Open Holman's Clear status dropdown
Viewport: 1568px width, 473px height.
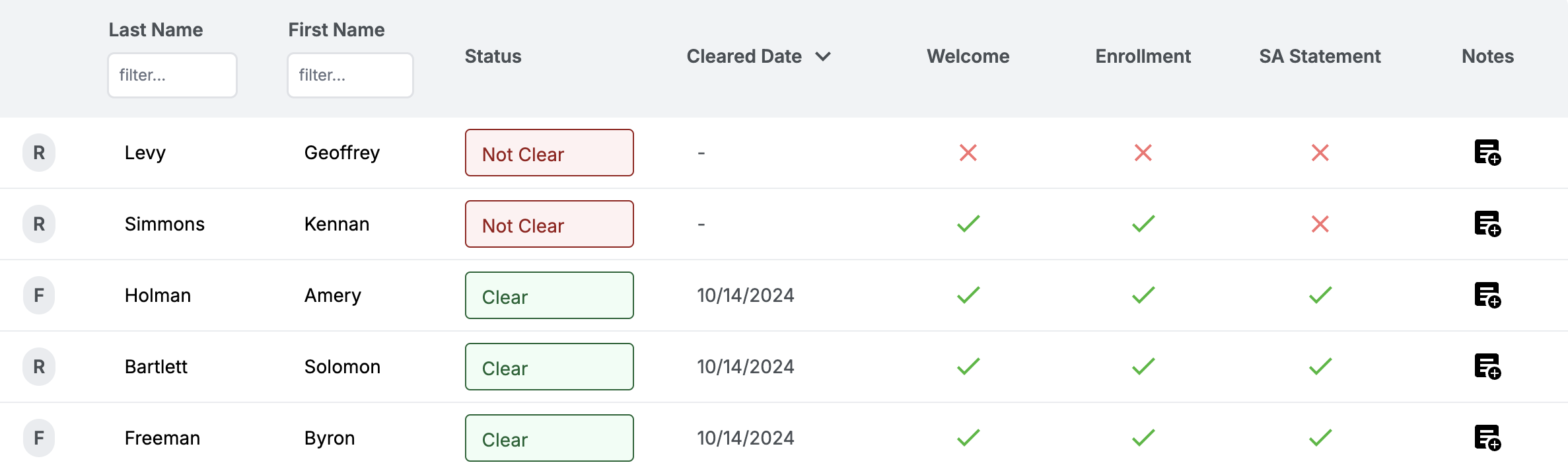[x=549, y=296]
